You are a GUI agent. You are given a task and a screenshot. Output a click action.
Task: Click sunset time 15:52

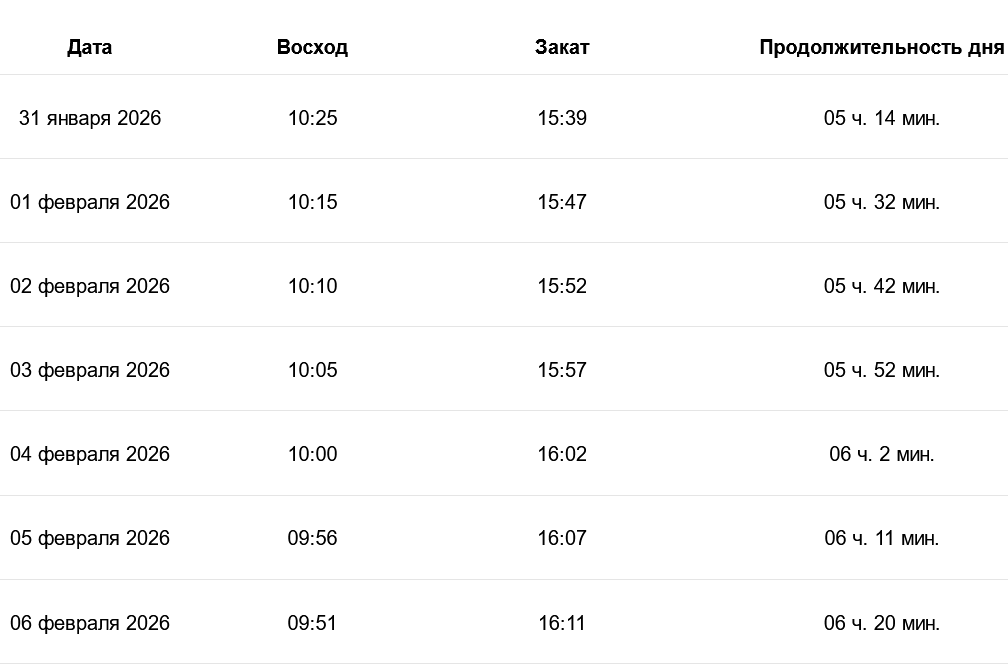click(562, 286)
